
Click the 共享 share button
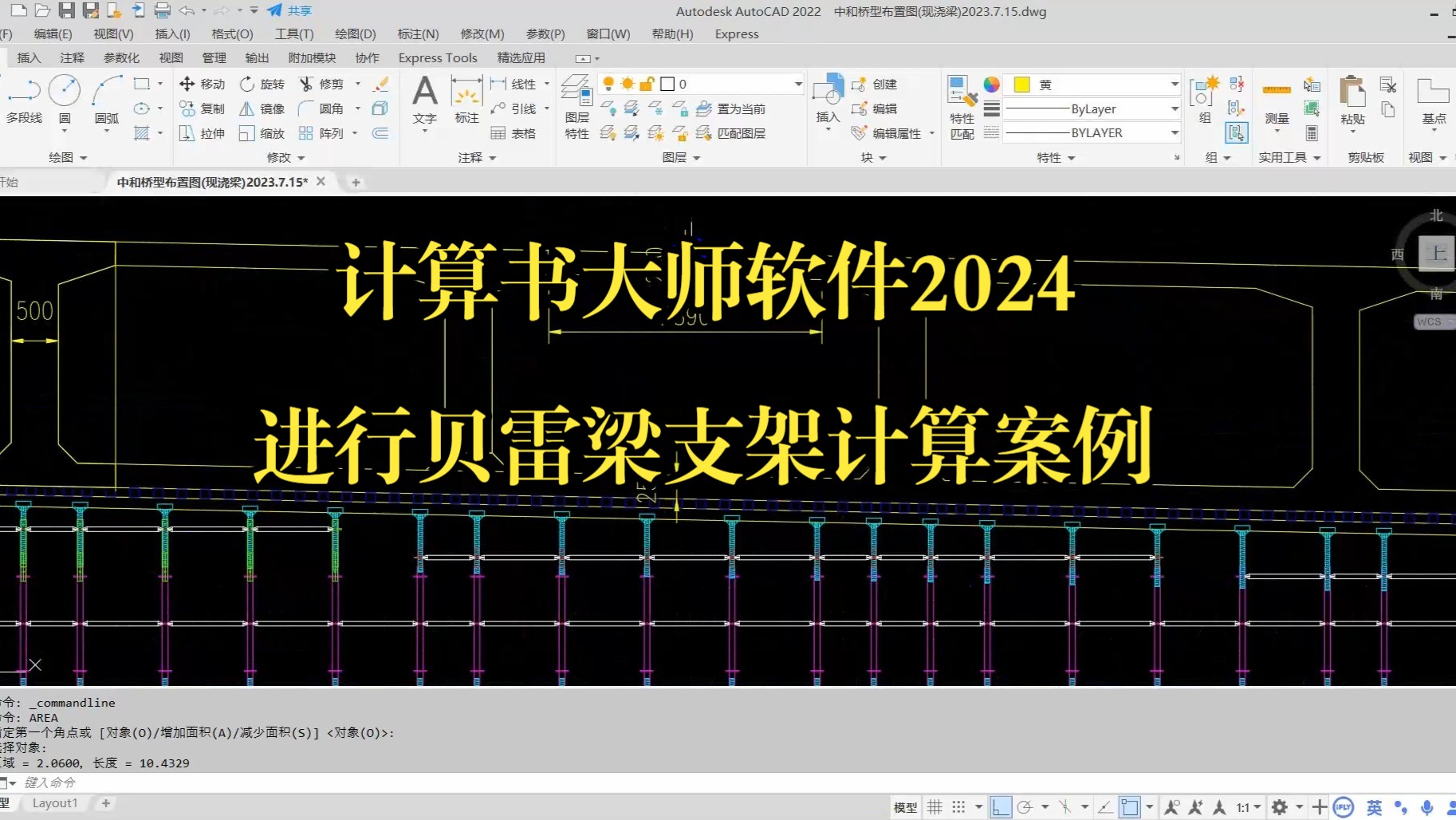pos(289,10)
